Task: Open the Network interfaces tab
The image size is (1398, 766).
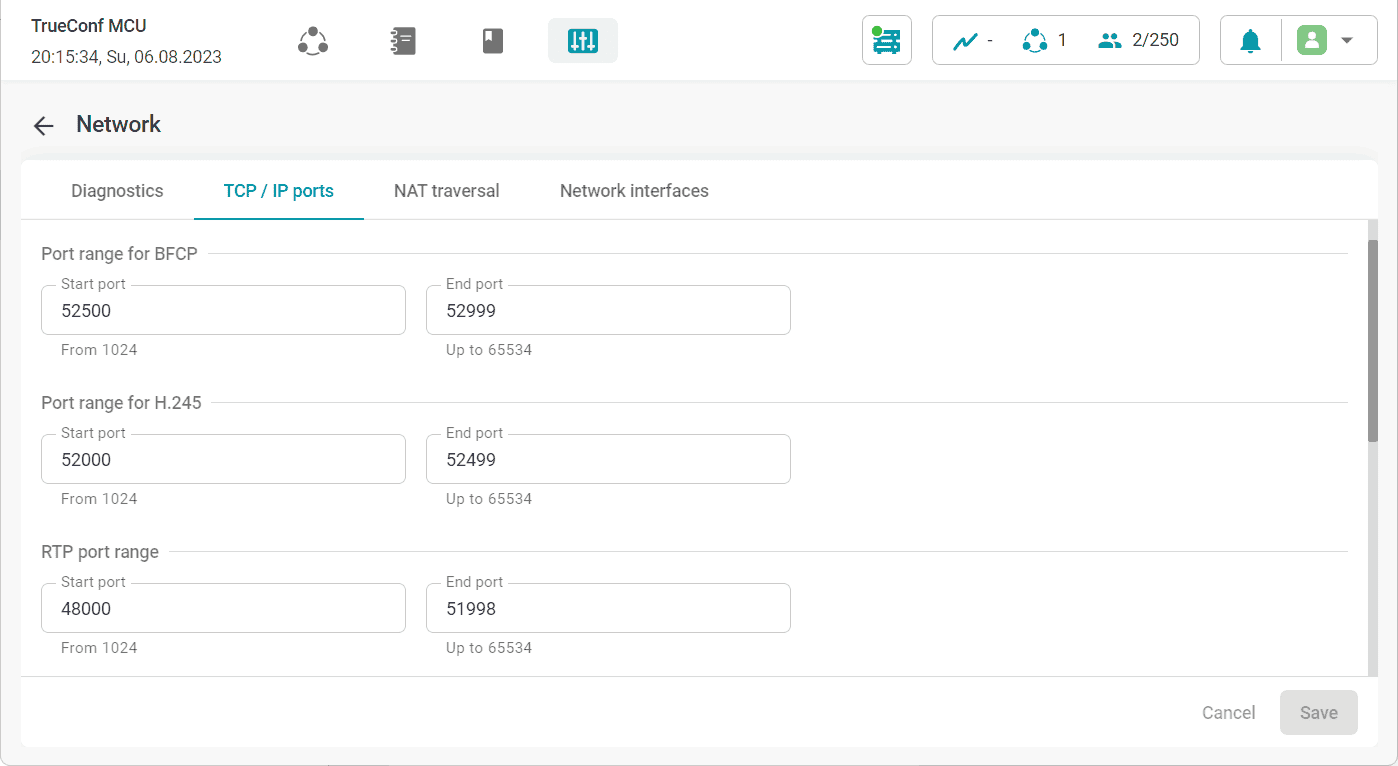Action: pyautogui.click(x=634, y=191)
